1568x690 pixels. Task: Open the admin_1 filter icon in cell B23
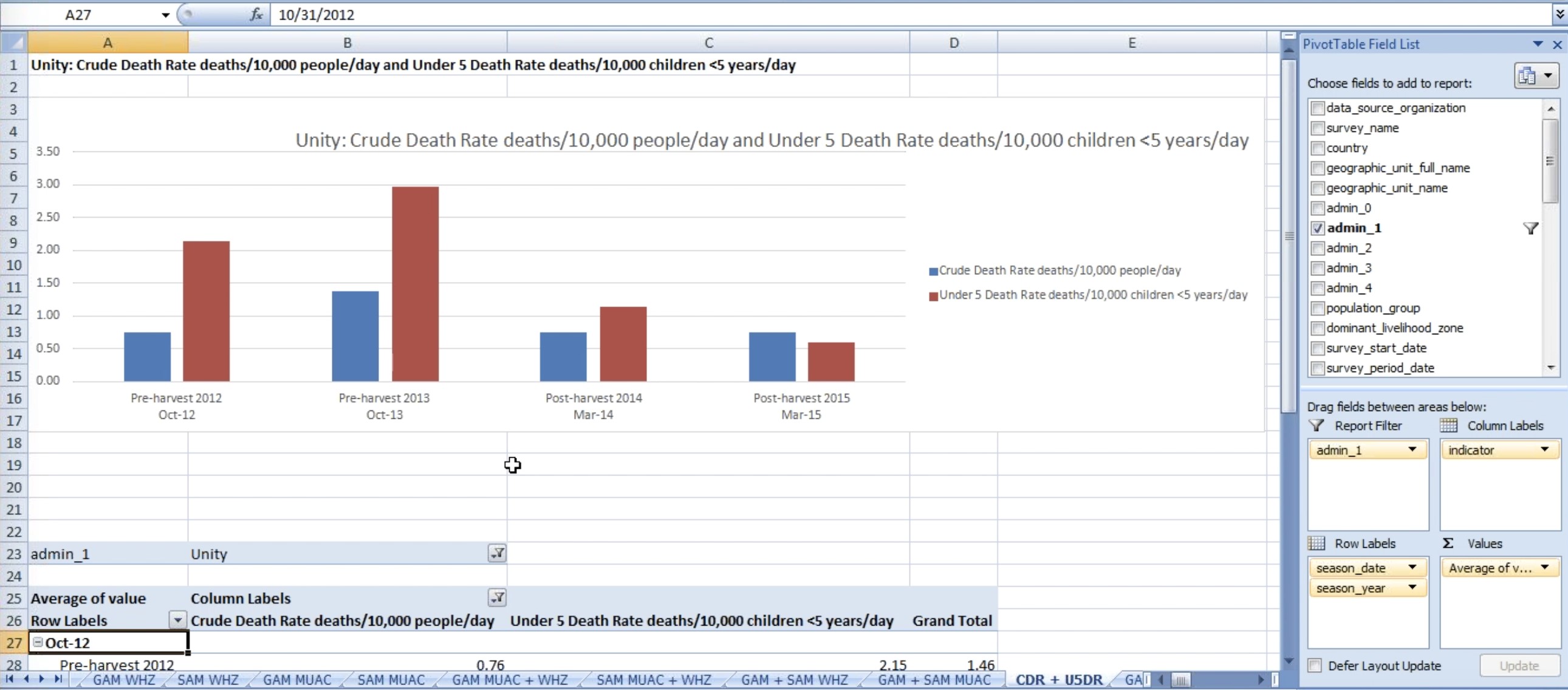[x=497, y=553]
